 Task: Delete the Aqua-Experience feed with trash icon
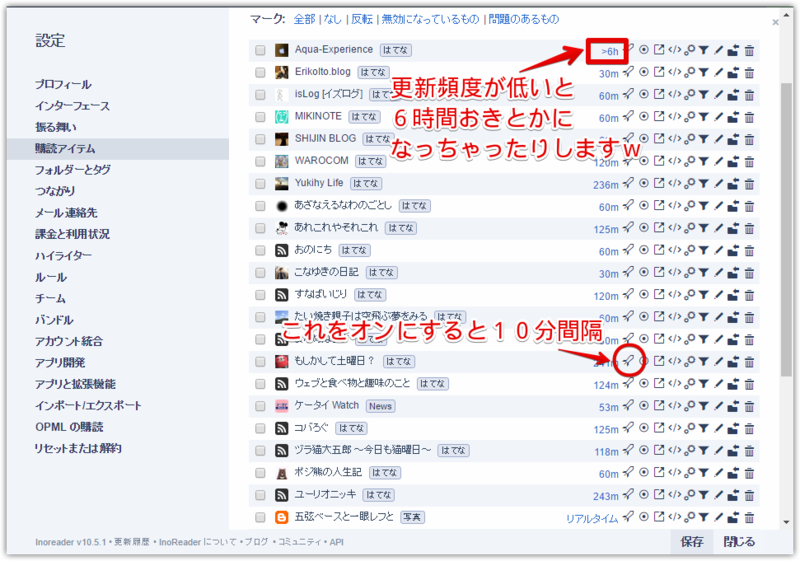(x=749, y=50)
